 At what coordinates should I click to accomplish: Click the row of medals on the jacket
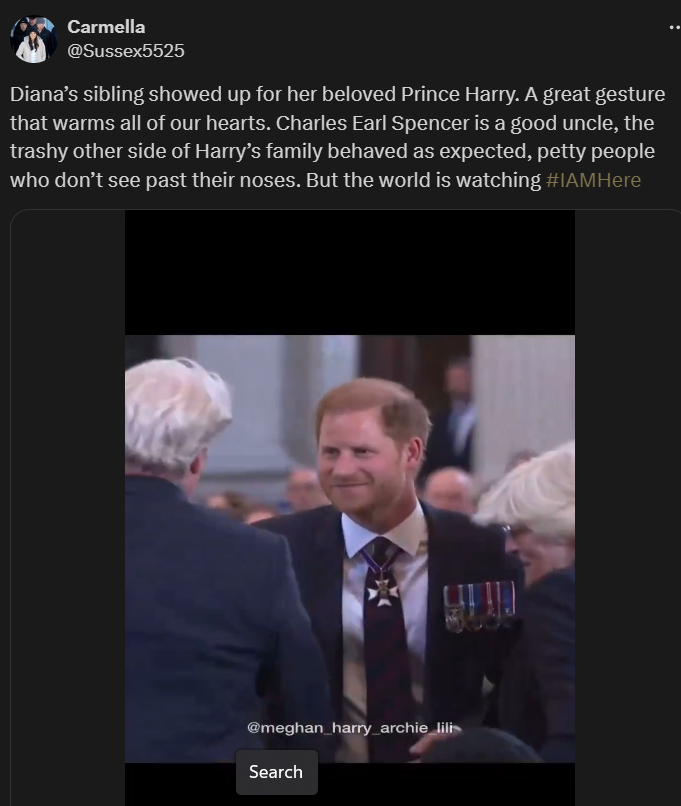point(479,606)
